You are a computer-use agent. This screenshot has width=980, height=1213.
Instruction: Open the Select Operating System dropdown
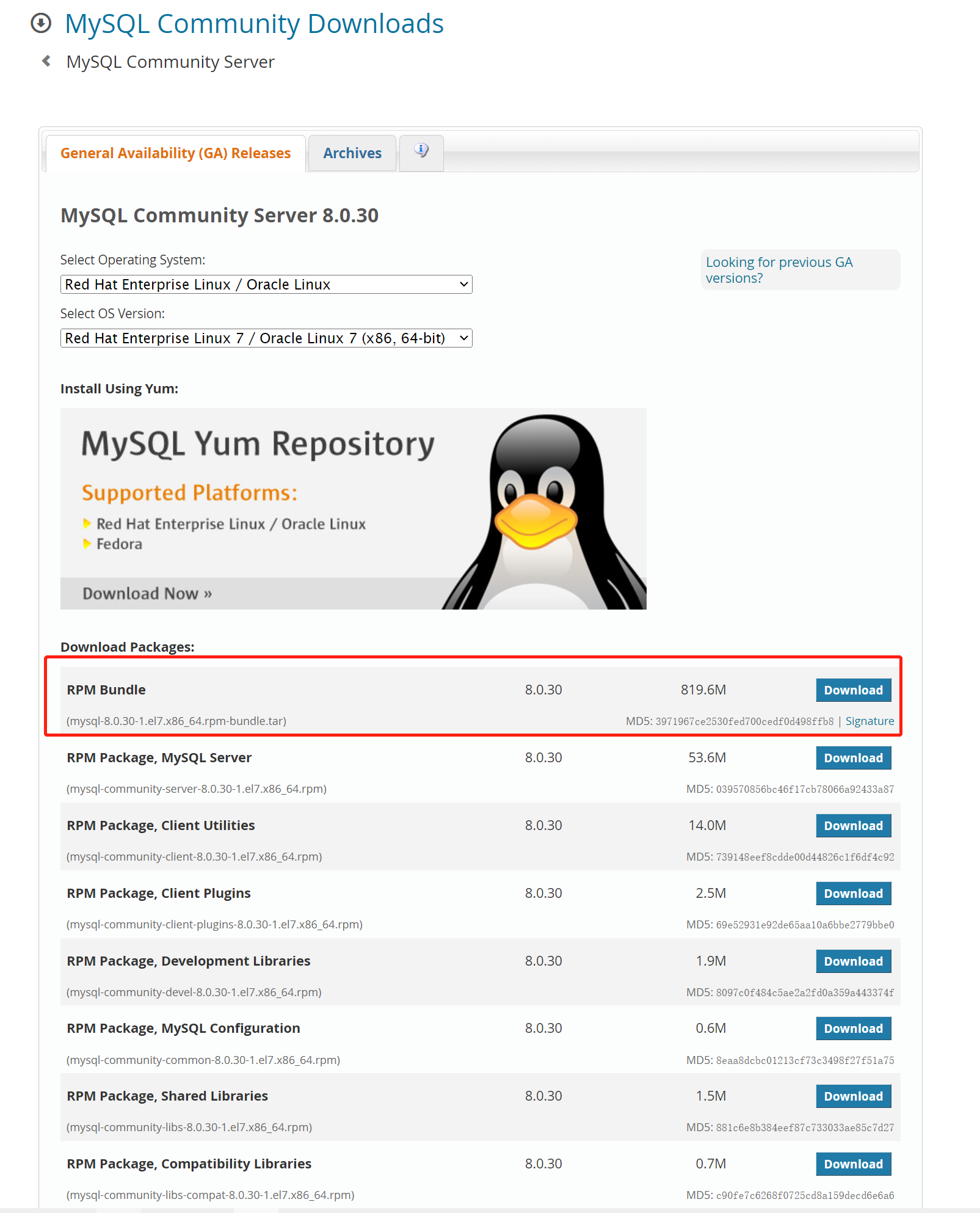[266, 284]
